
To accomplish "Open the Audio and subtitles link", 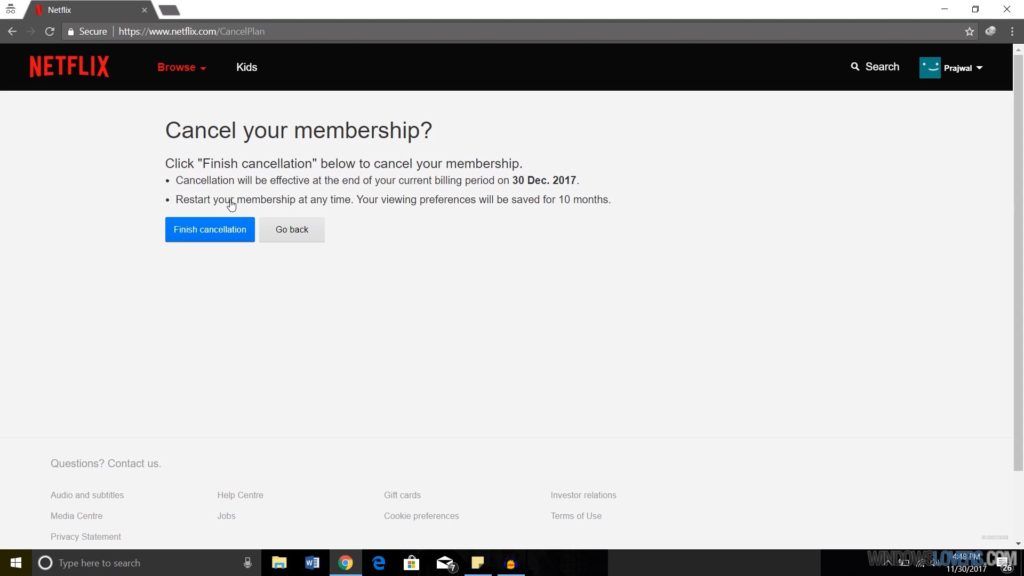I will (x=87, y=495).
